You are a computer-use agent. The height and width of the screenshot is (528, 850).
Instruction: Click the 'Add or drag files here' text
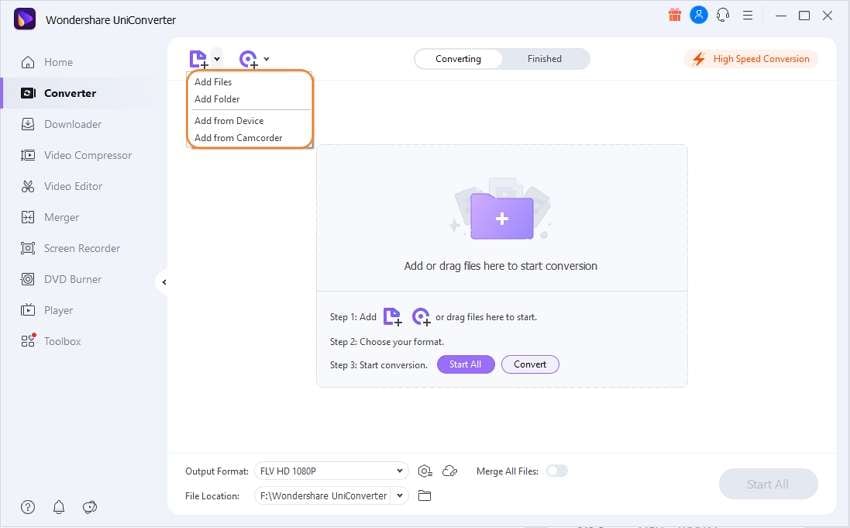click(x=500, y=266)
